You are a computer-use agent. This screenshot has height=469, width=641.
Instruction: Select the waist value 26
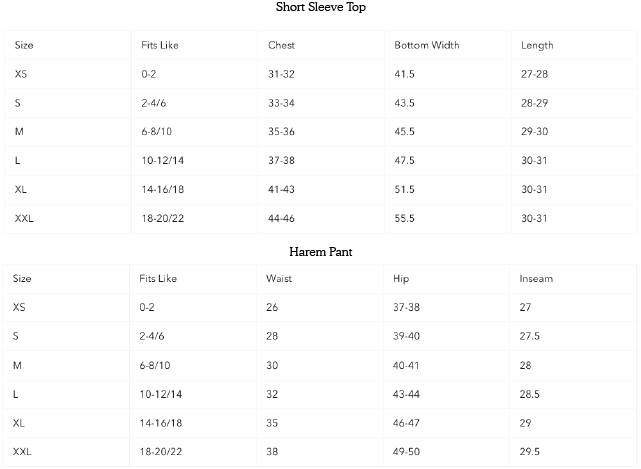272,308
